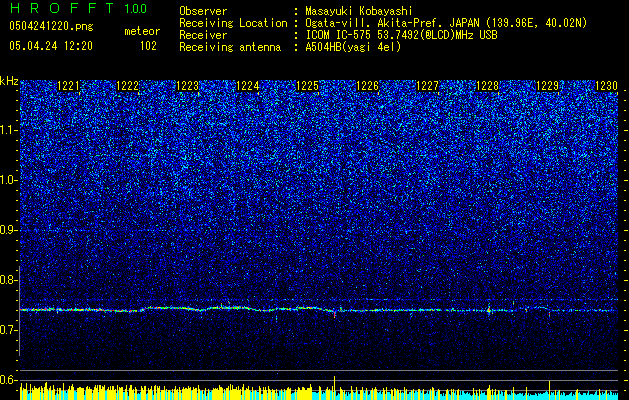Click the 1228 time marker

[488, 86]
